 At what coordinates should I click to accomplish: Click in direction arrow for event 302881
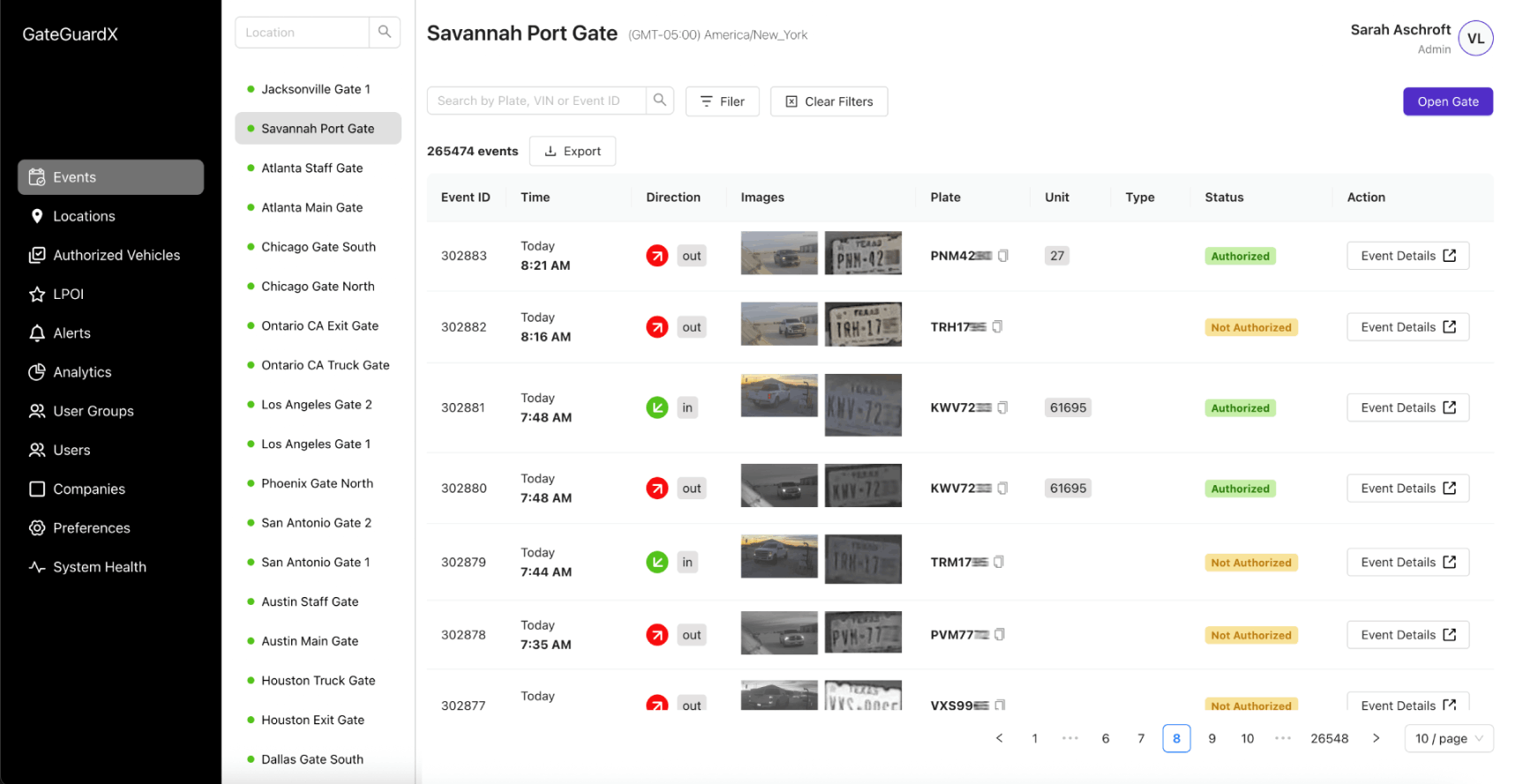(657, 407)
